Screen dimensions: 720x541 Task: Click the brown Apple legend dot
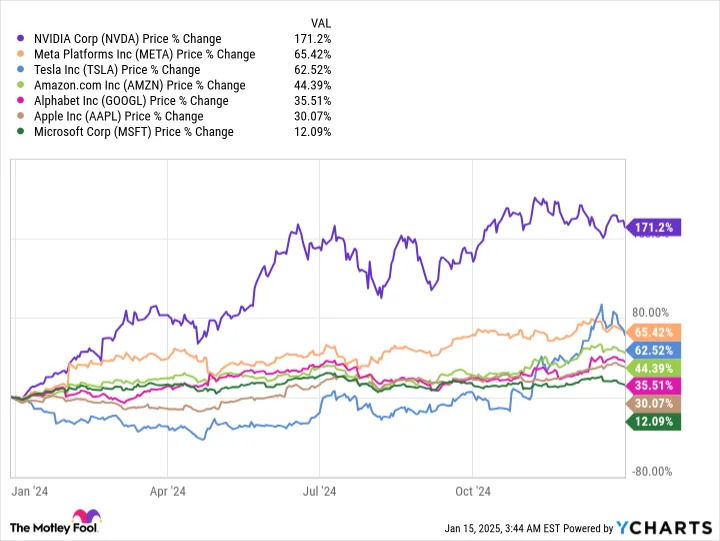(20, 116)
